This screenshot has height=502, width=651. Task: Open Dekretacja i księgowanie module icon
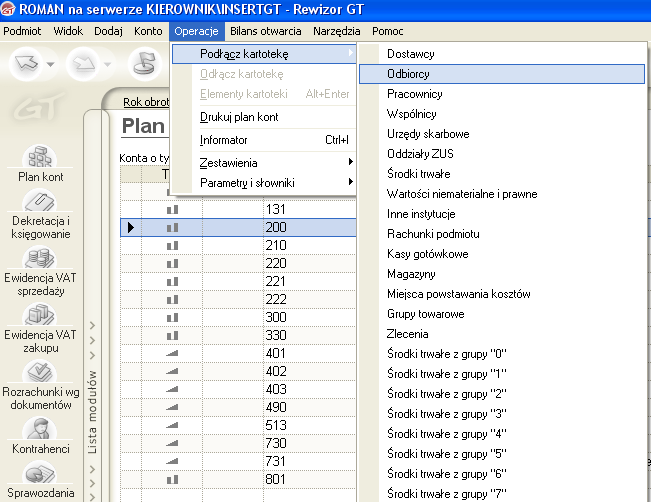coord(40,201)
